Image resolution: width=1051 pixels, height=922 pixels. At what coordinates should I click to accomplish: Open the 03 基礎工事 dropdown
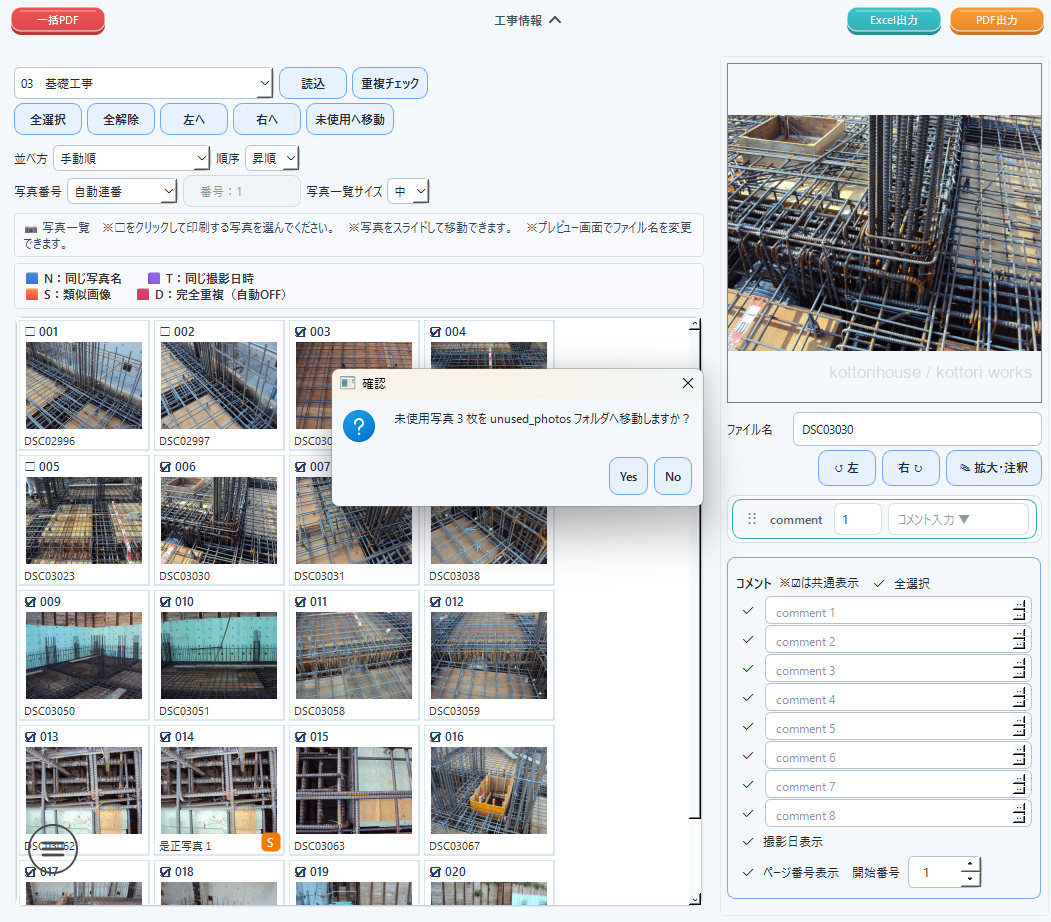coord(143,83)
